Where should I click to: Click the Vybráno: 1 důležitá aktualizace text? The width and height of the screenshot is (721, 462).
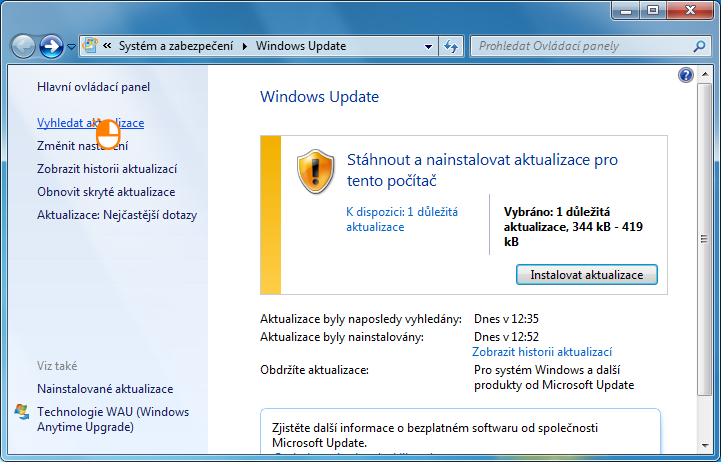point(573,227)
